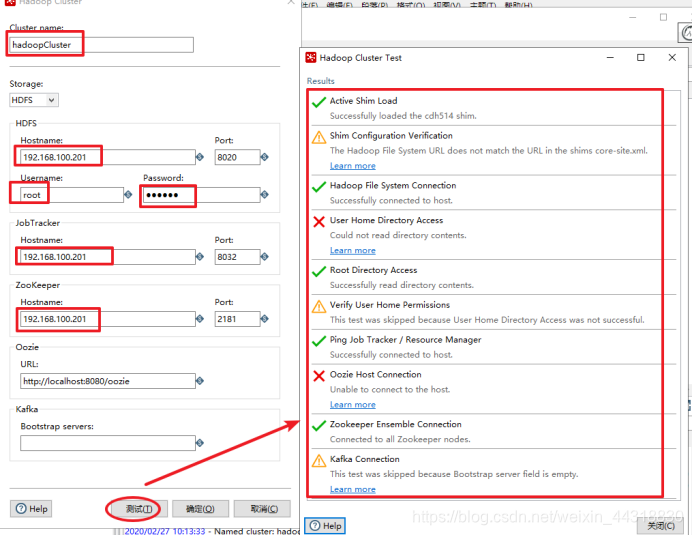Viewport: 693px width, 535px height.
Task: Click variable icon beside Kafka Bootstrap servers field
Action: 200,443
